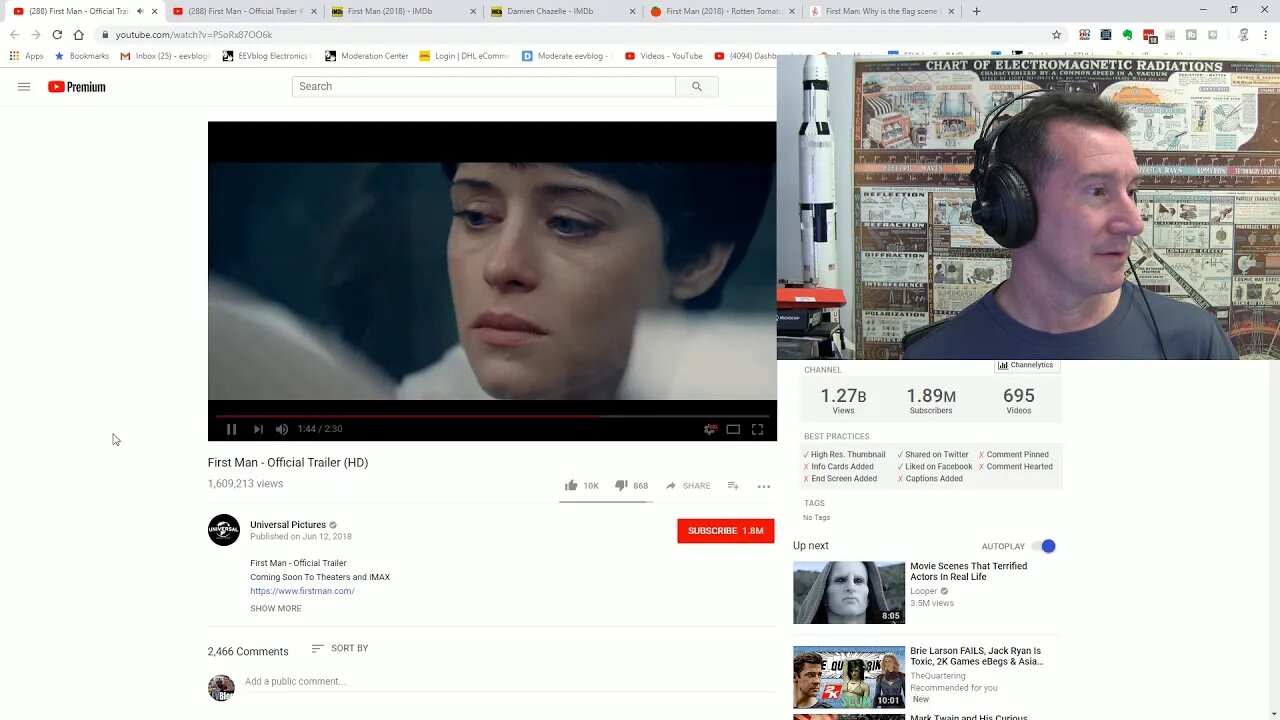Subscribe to Universal Pictures channel
The width and height of the screenshot is (1280, 720).
(x=725, y=531)
